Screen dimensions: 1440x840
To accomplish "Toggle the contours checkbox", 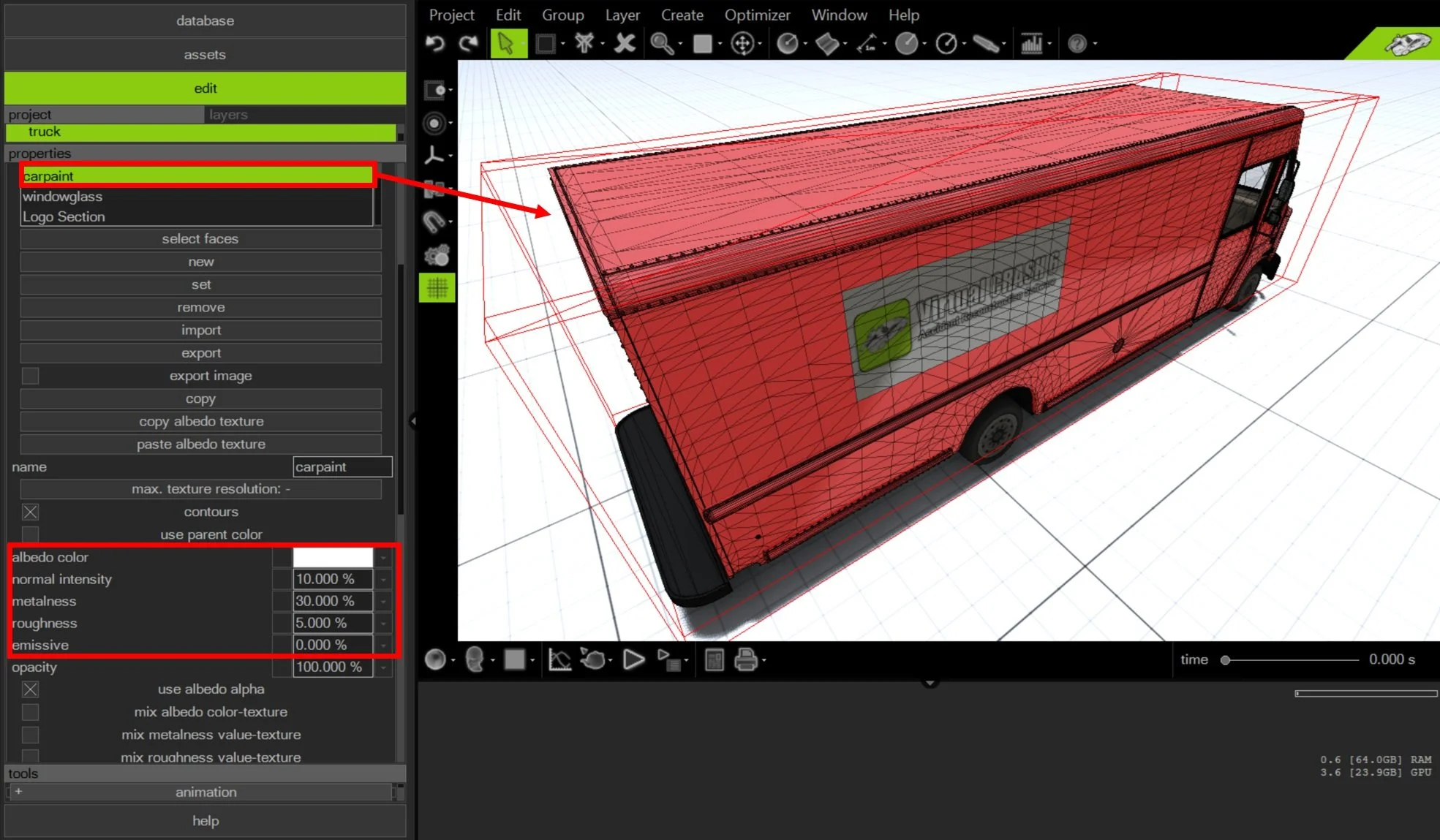I will pyautogui.click(x=31, y=512).
